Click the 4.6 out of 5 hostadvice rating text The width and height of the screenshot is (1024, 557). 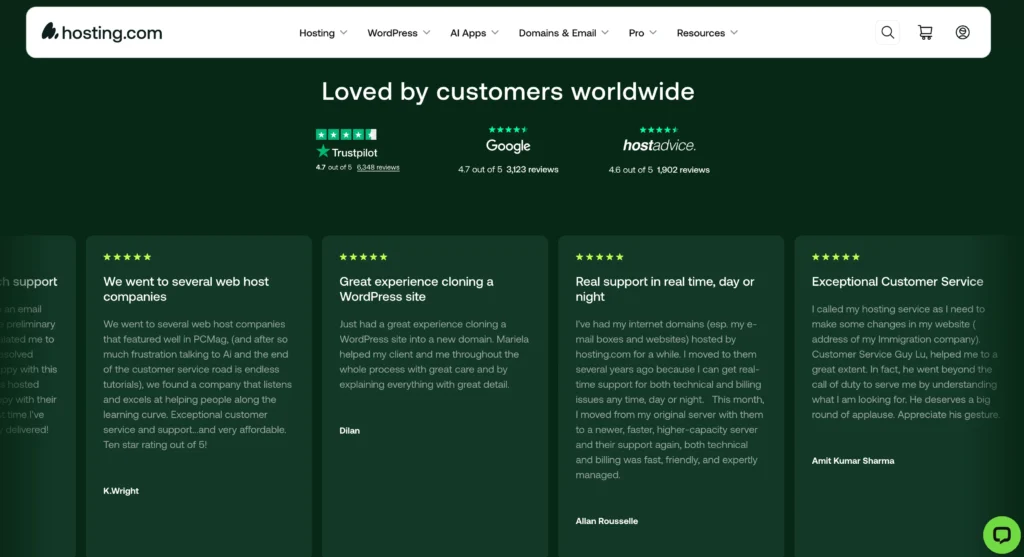(631, 170)
